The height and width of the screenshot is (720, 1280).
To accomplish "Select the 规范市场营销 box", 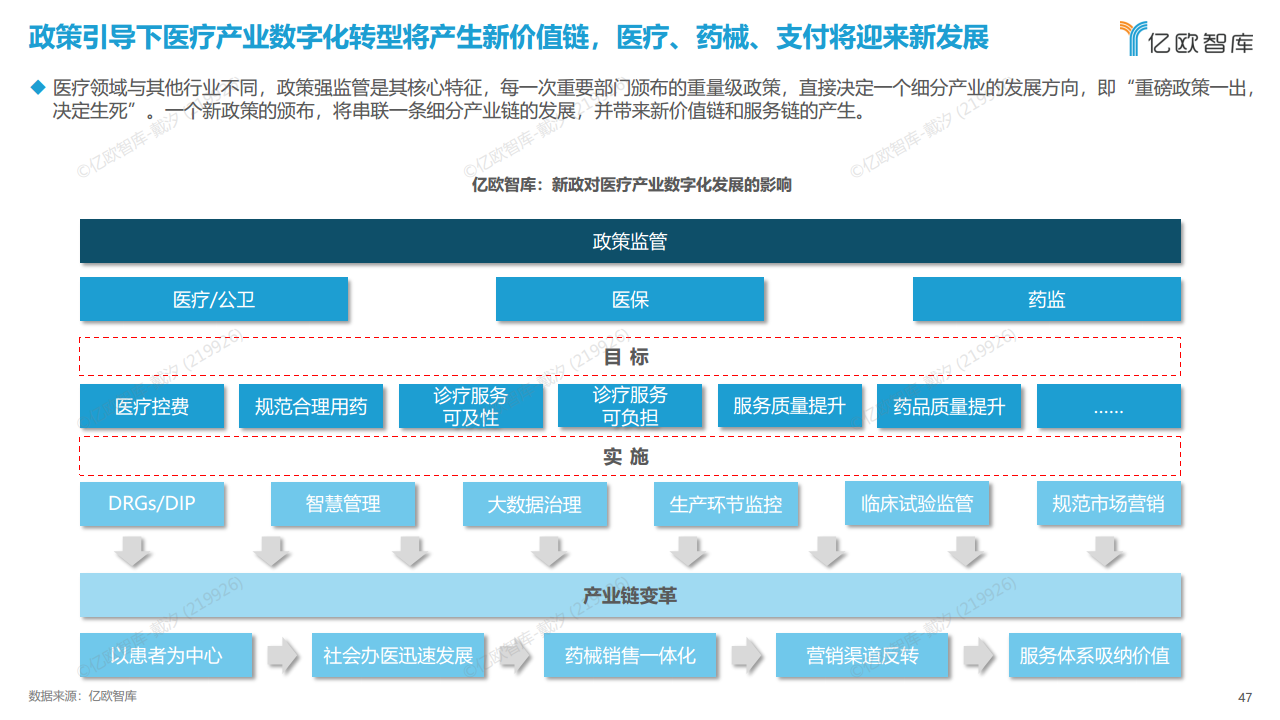I will pos(1109,504).
